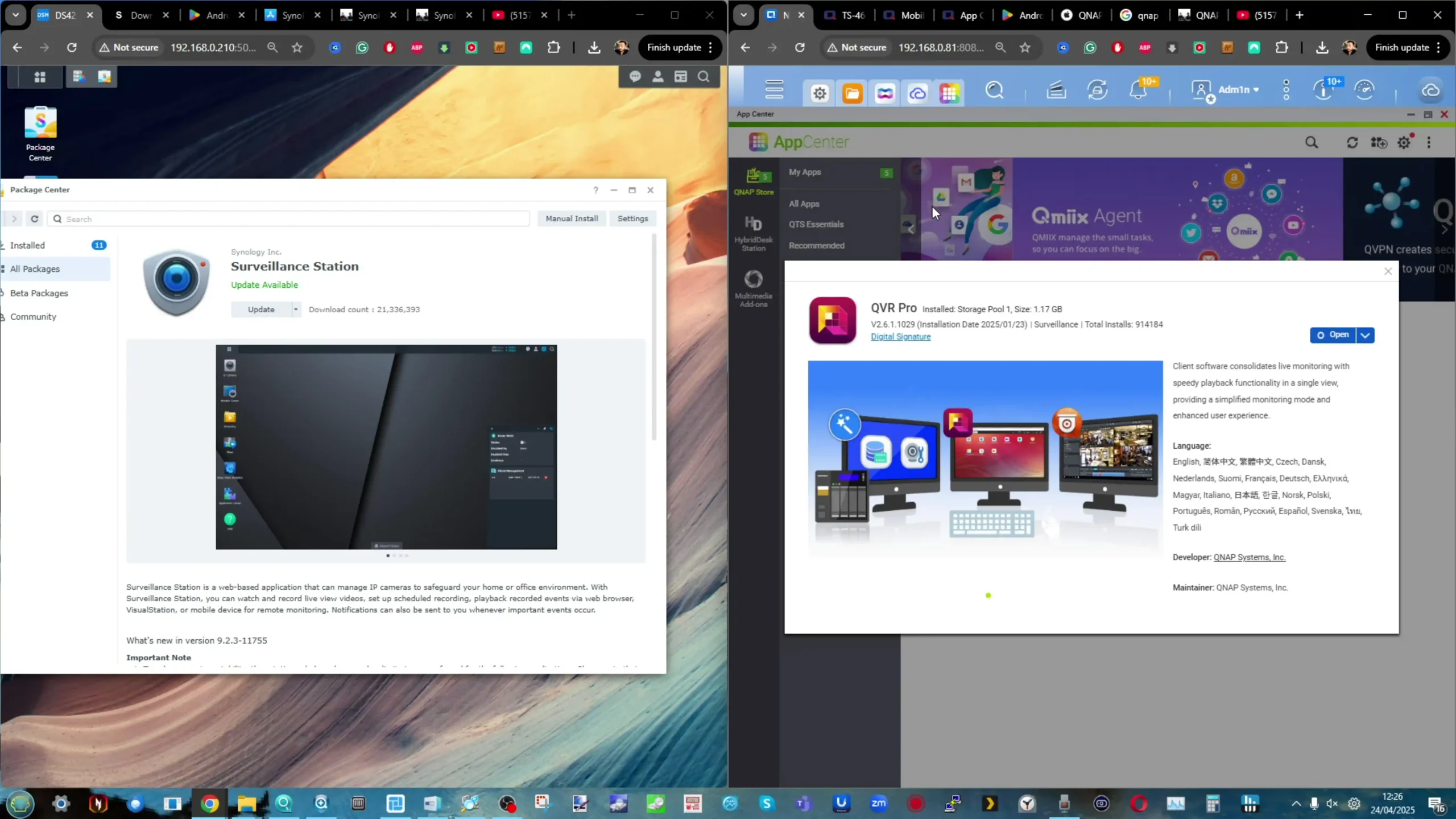The width and height of the screenshot is (1456, 819).
Task: Go forward in Package Center
Action: coord(14,219)
